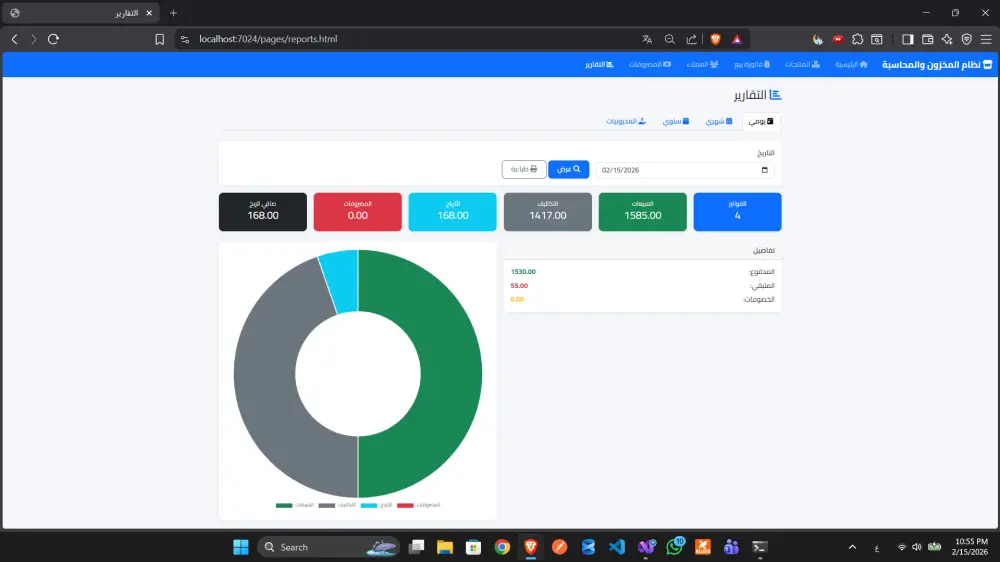Click the date field showing 02/15/2026
Screen dimensions: 1000x562
[685, 170]
